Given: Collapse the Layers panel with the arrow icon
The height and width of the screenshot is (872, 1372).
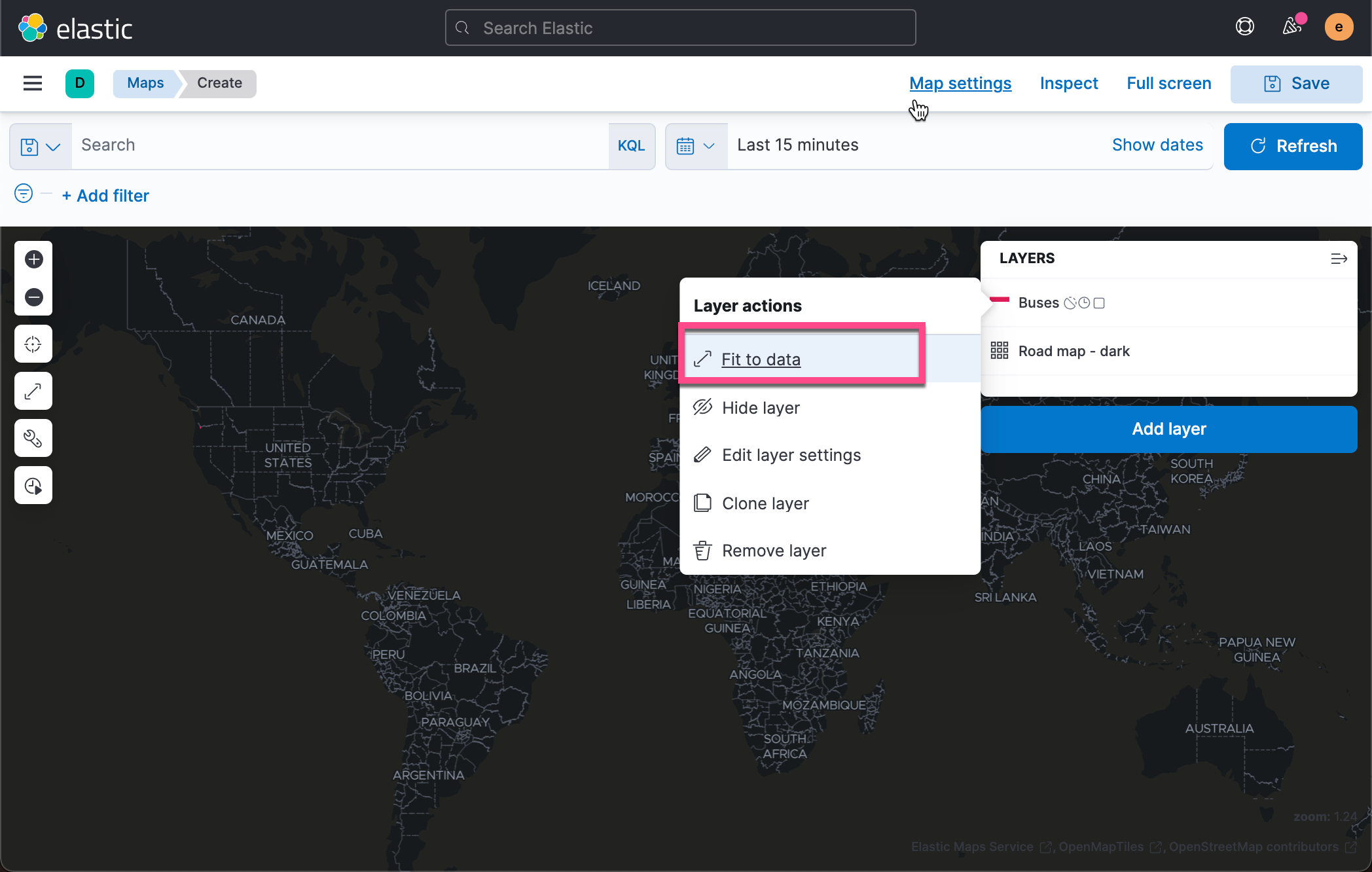Looking at the screenshot, I should click(1339, 259).
